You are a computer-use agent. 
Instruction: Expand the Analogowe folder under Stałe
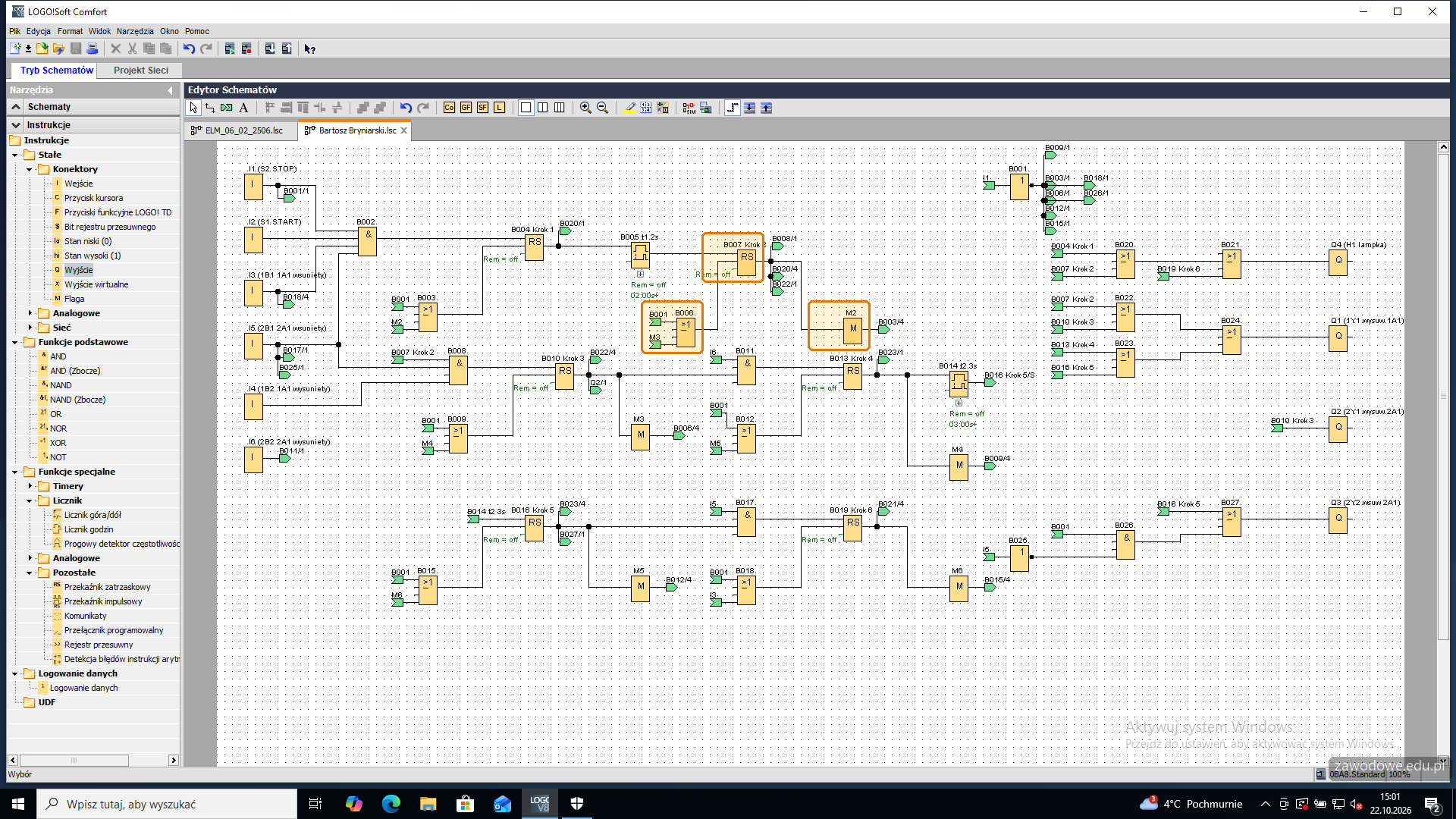click(30, 313)
